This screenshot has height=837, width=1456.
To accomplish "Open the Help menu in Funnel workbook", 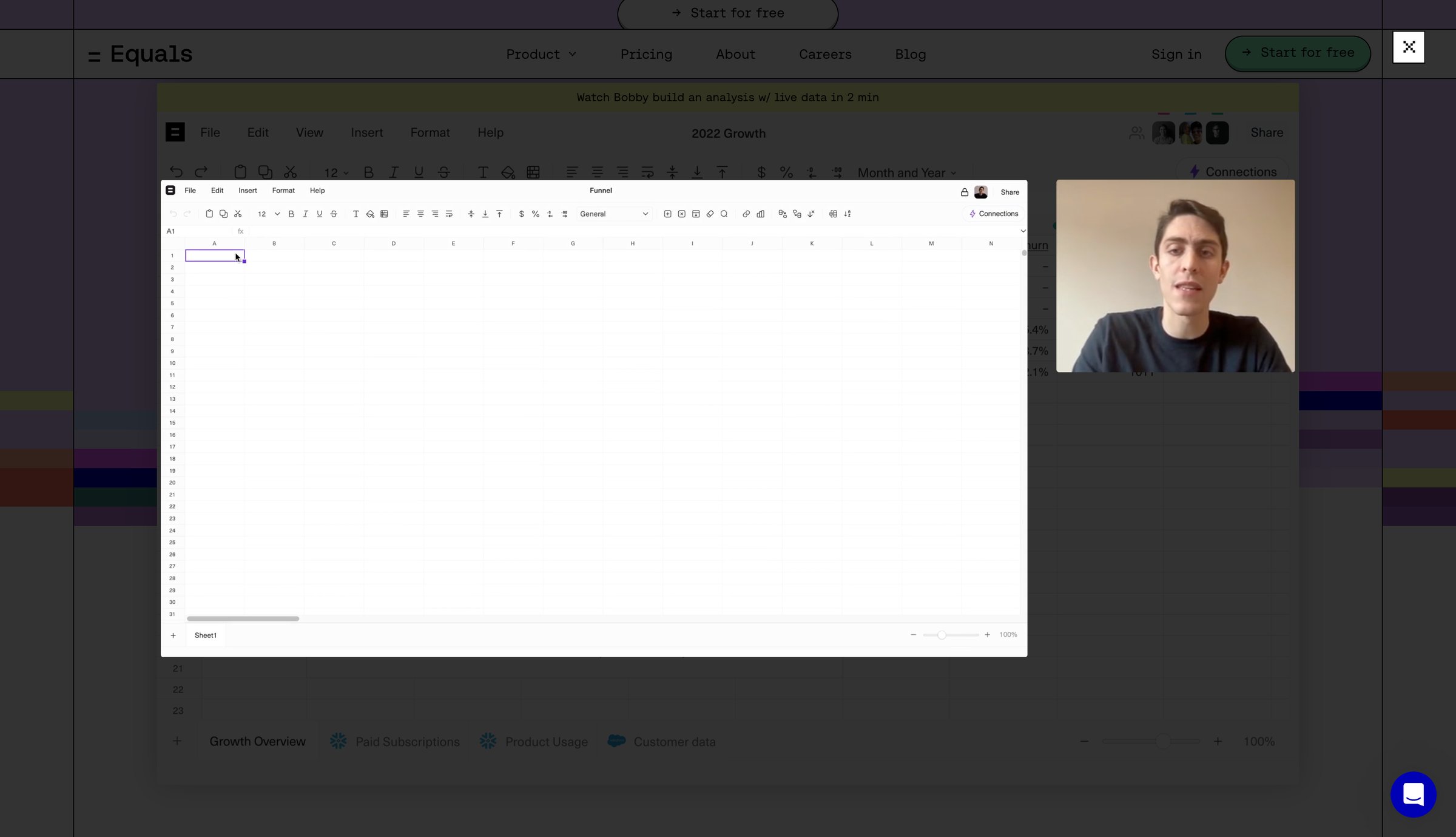I will pos(317,191).
